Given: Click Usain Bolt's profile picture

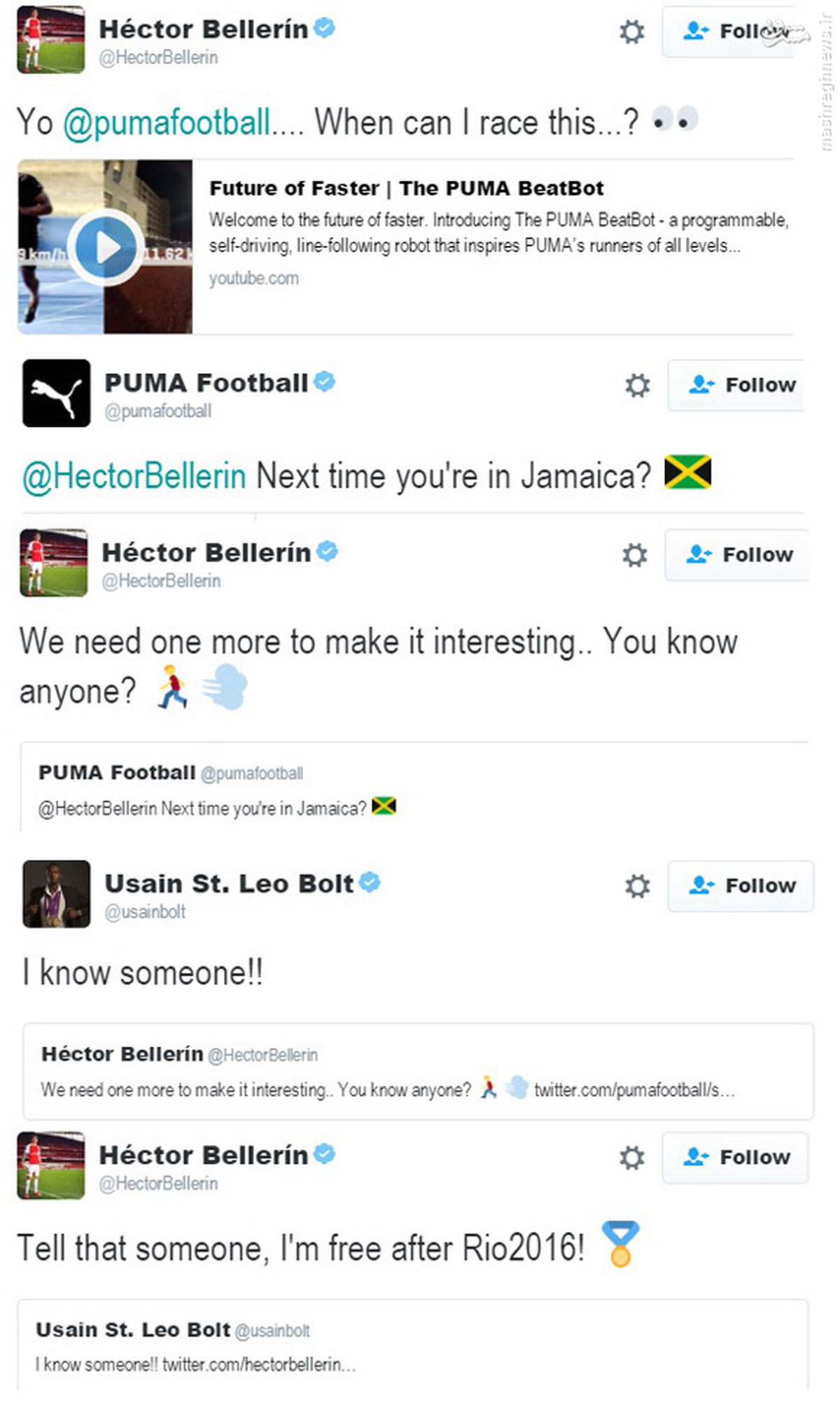Looking at the screenshot, I should [56, 894].
